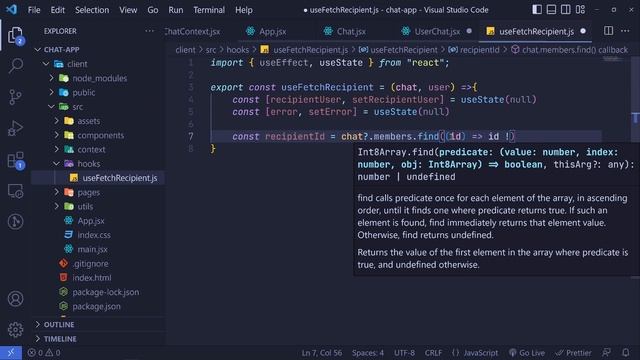Viewport: 640px width, 360px height.
Task: Split the editor right
Action: [x=608, y=31]
